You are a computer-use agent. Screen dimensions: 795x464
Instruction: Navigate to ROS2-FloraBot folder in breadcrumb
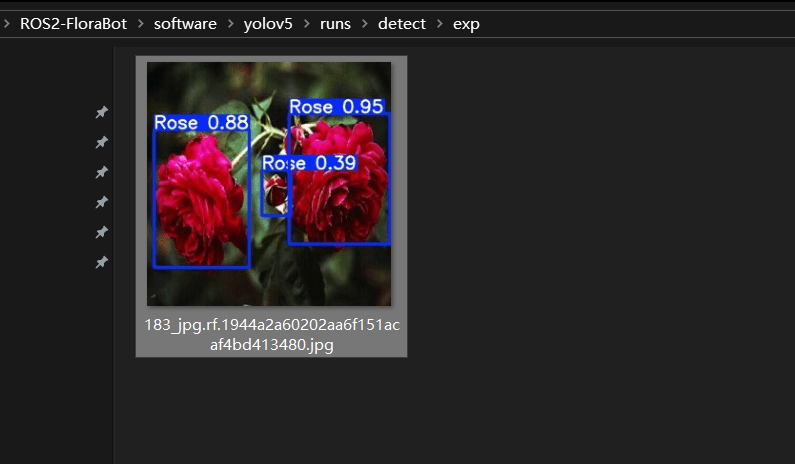[x=73, y=24]
